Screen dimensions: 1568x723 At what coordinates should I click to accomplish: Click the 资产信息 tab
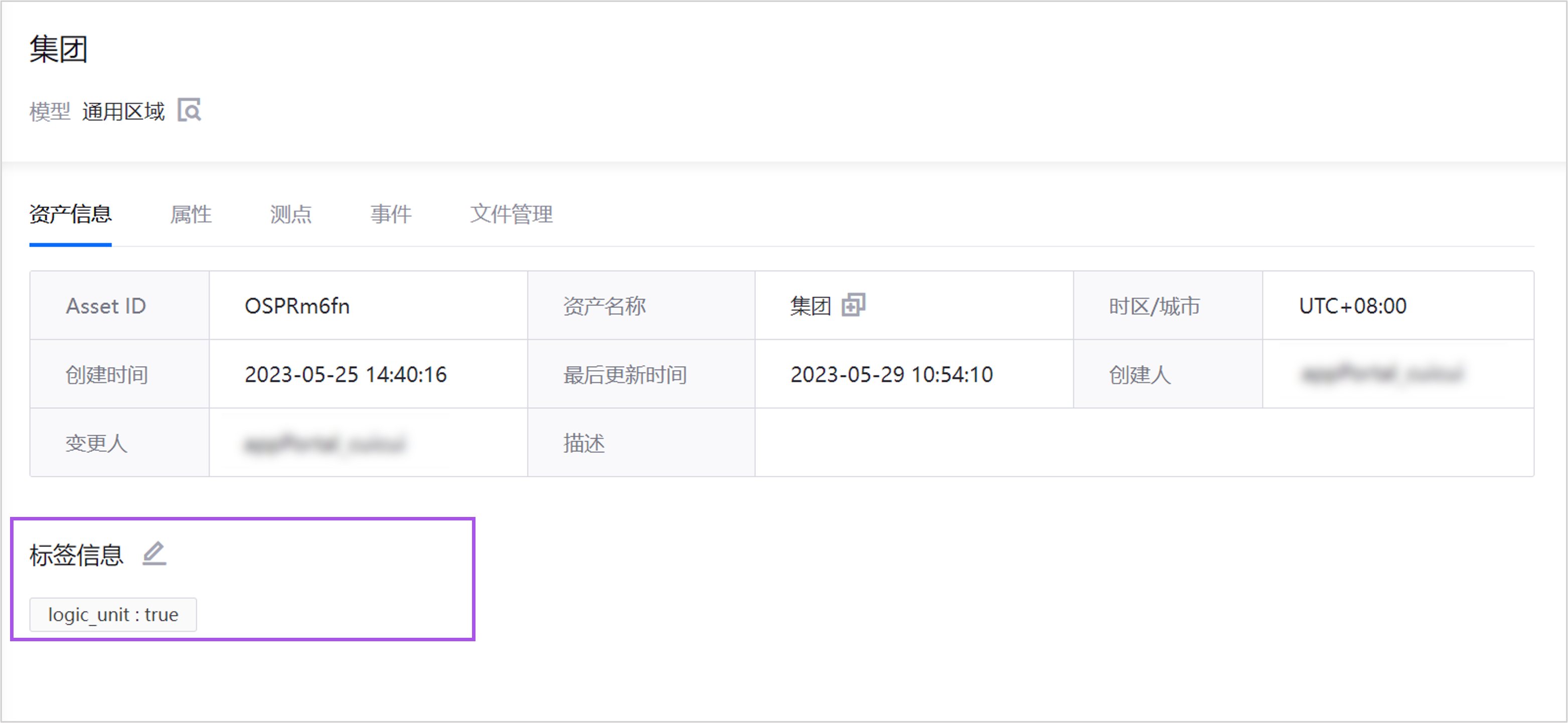click(x=71, y=214)
